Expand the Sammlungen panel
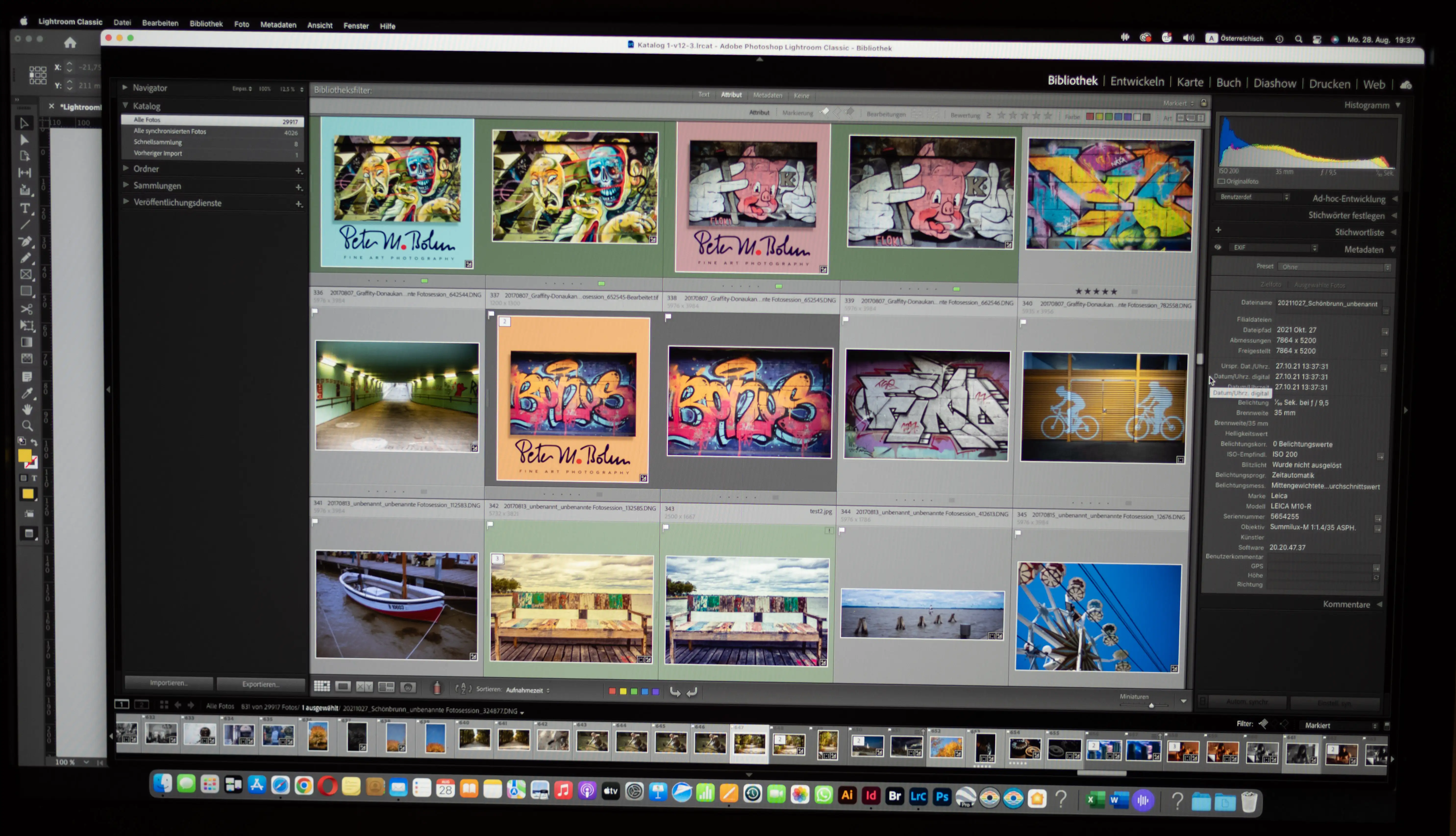1456x836 pixels. tap(126, 185)
